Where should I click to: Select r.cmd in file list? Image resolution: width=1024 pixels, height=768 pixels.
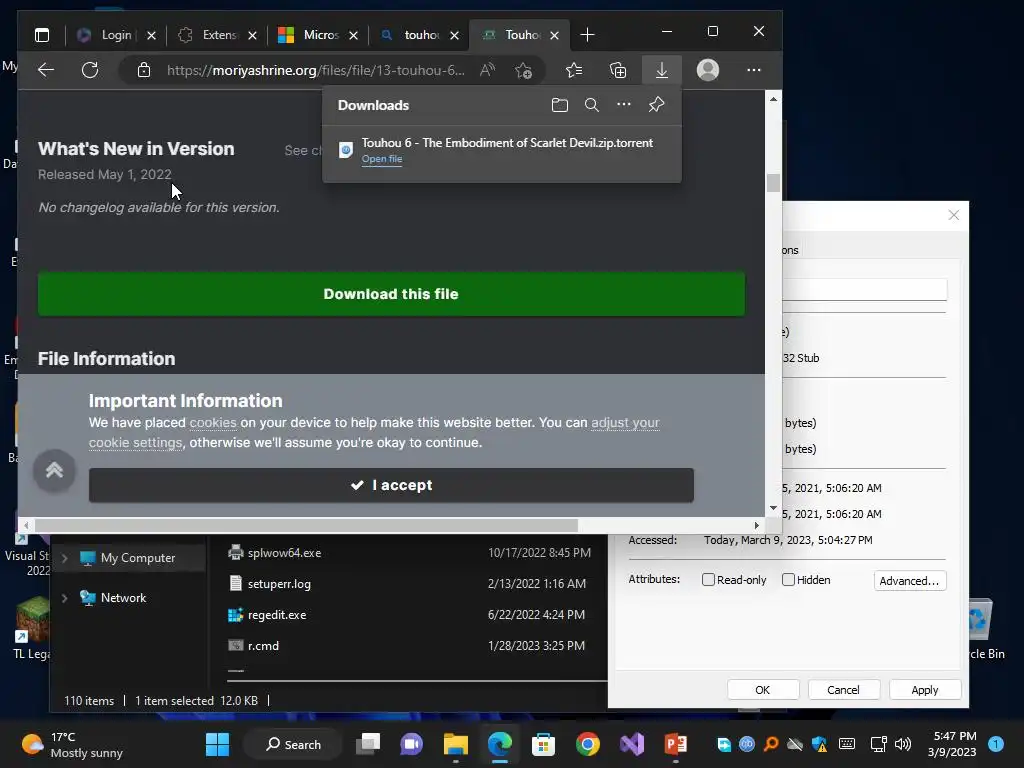click(x=263, y=646)
